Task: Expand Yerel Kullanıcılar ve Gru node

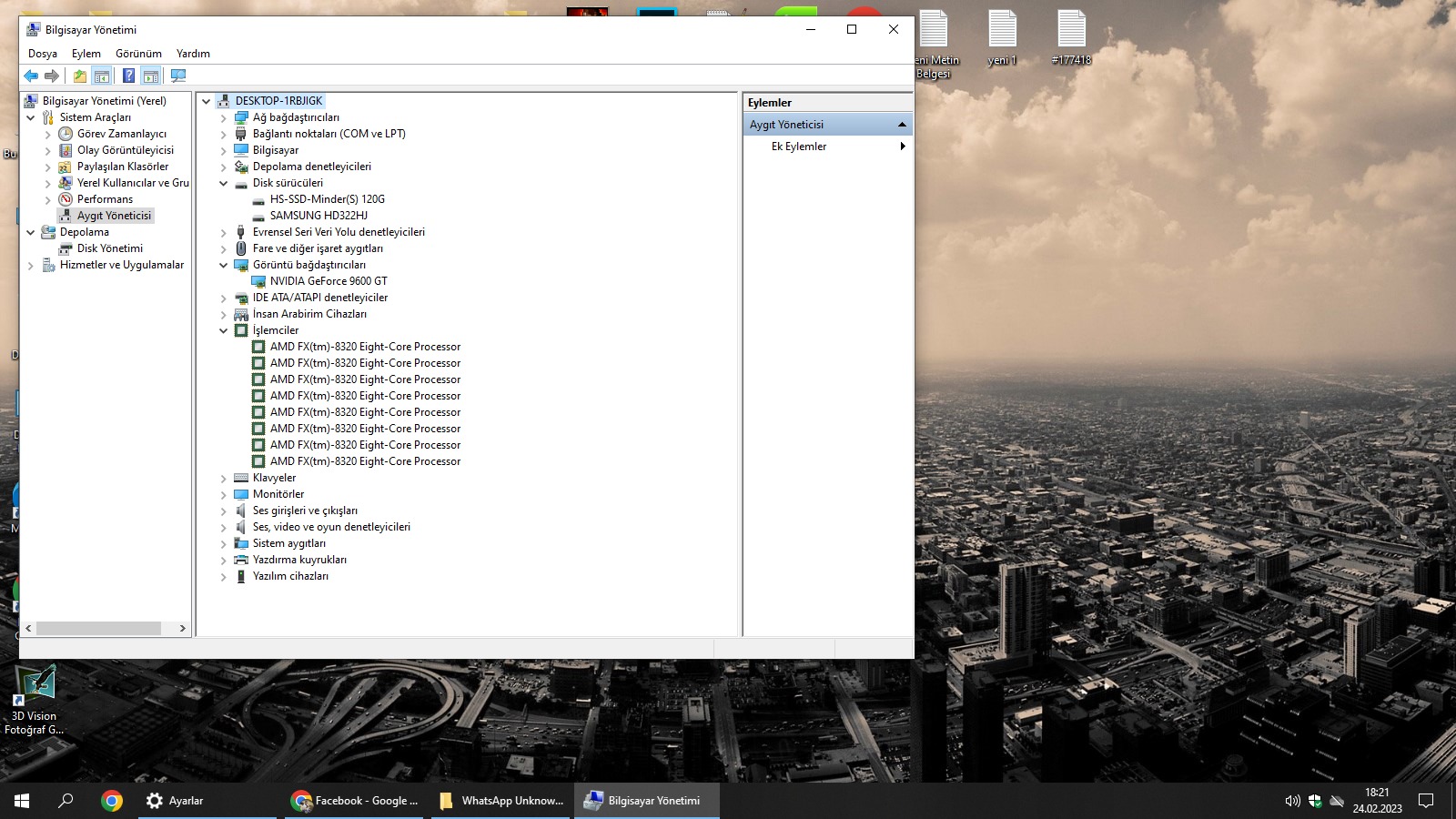Action: click(x=48, y=183)
